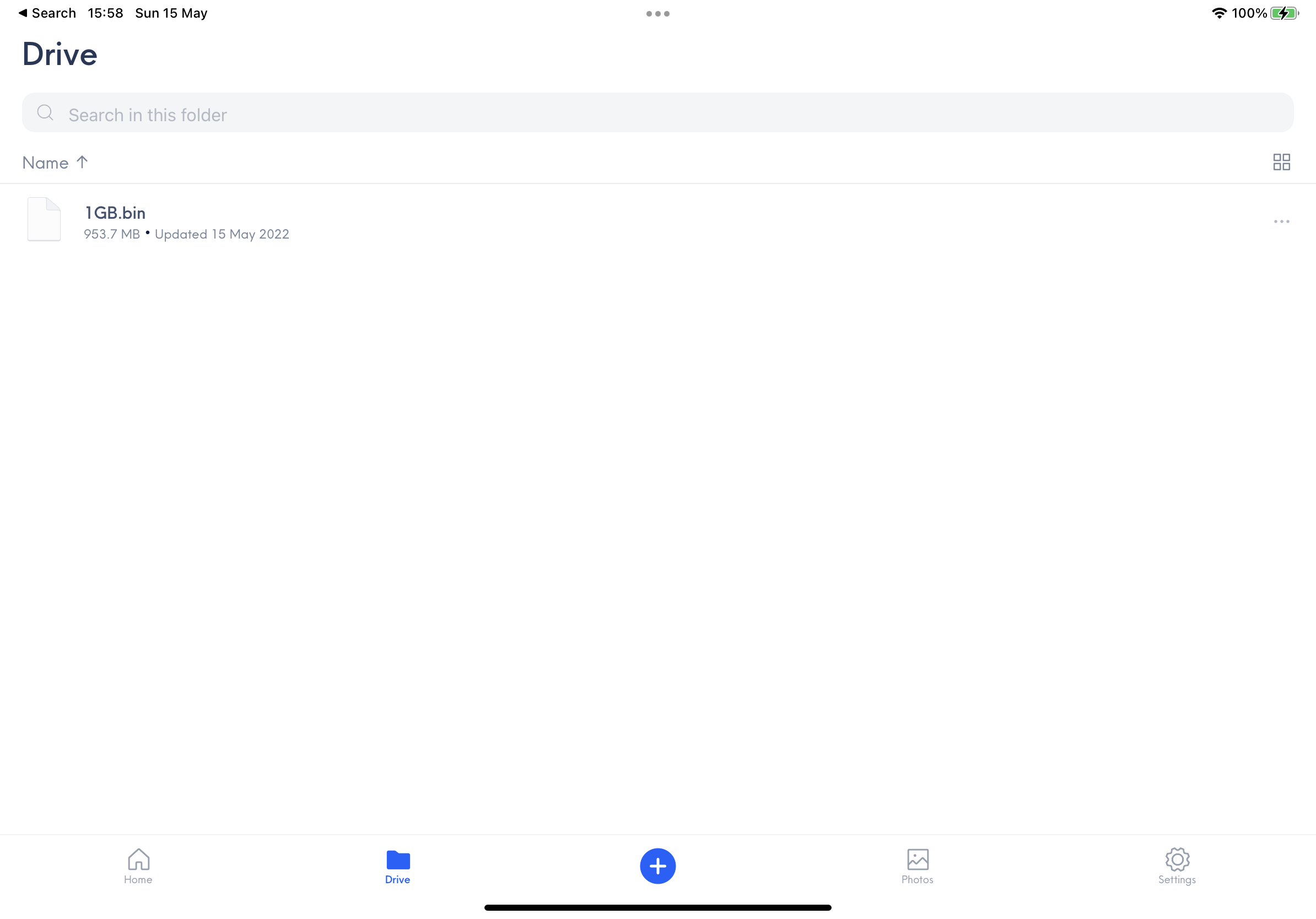Tap the Home label in tab bar
This screenshot has height=919, width=1316.
click(x=138, y=879)
